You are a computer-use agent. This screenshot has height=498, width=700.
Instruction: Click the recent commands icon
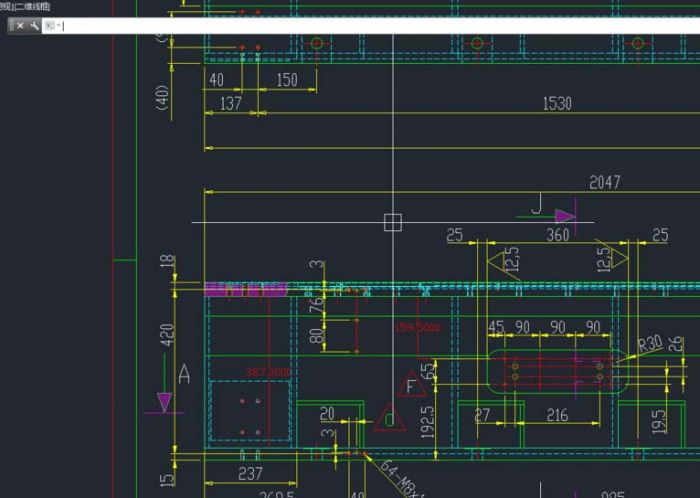tap(48, 26)
